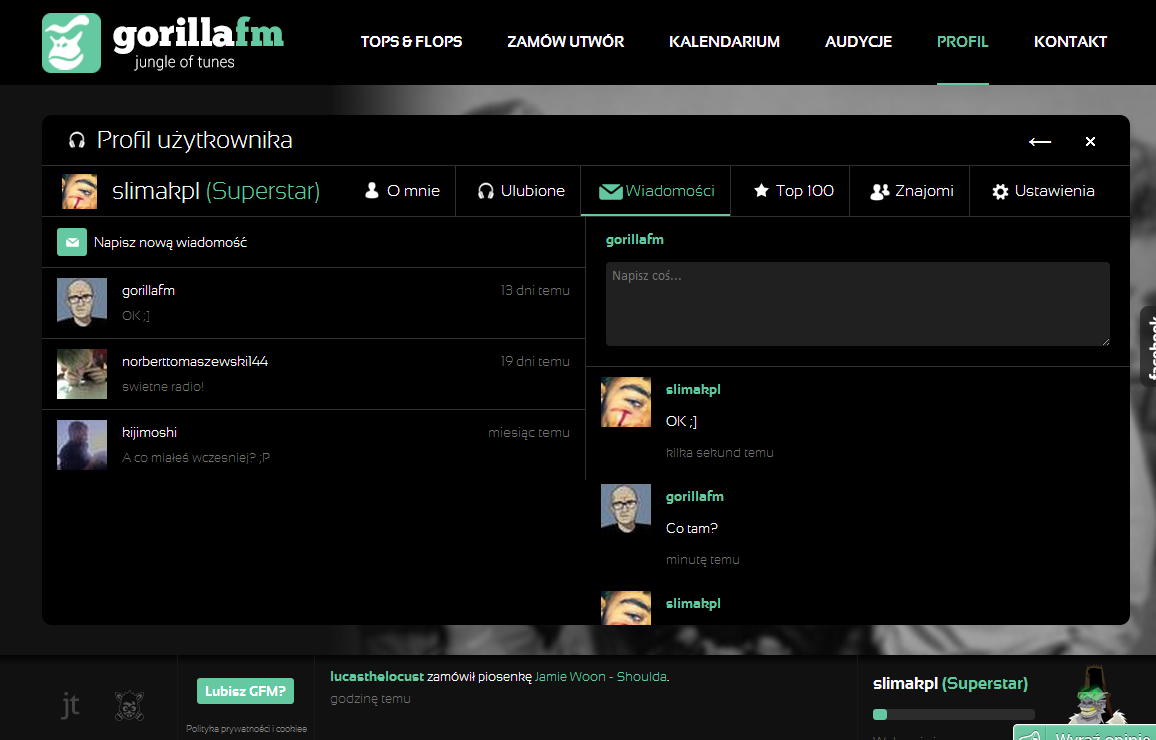
Task: Click gorillafm avatar beside Co tam? message
Action: pyautogui.click(x=626, y=509)
